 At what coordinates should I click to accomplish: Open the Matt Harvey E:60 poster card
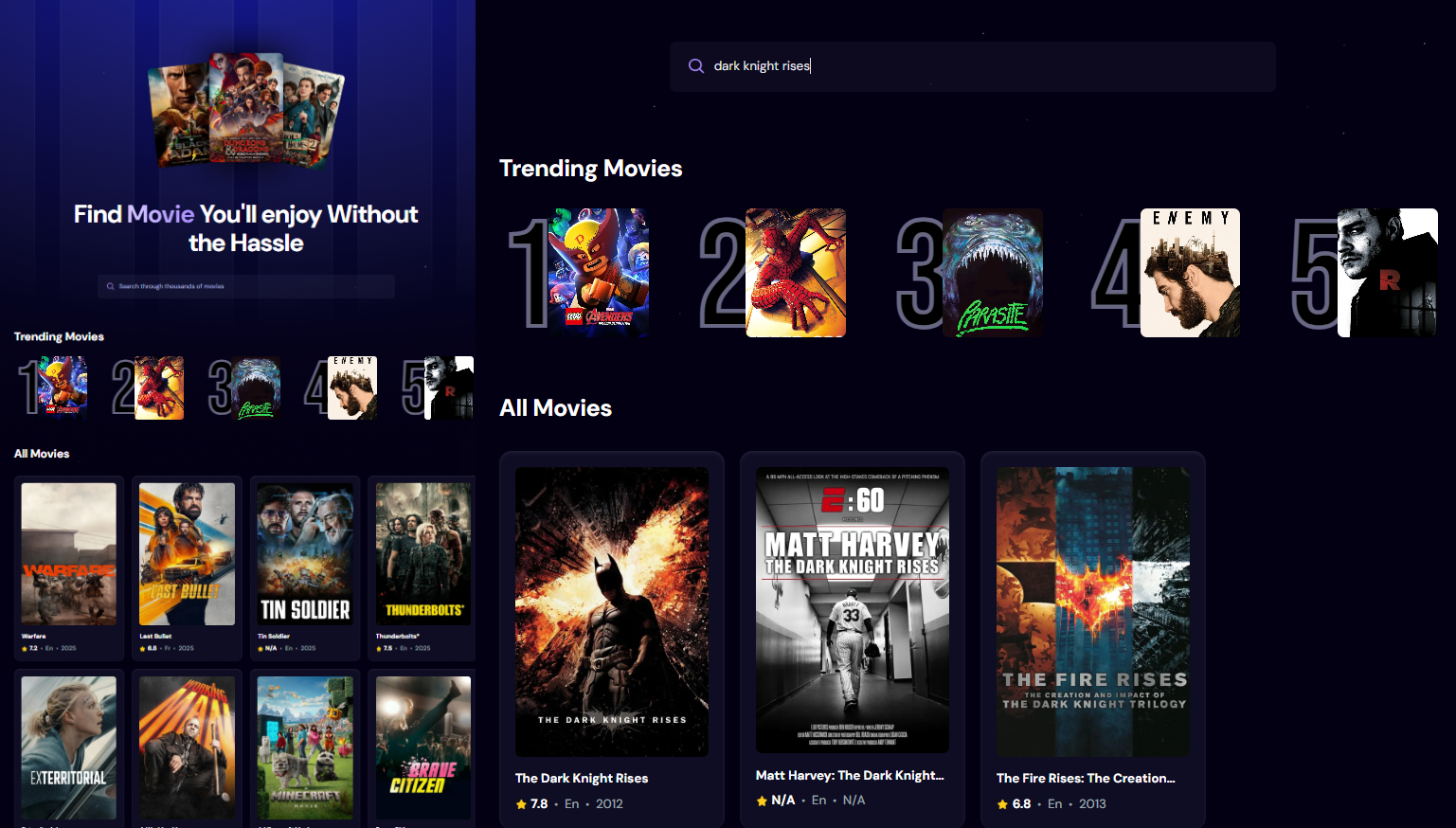tap(853, 610)
